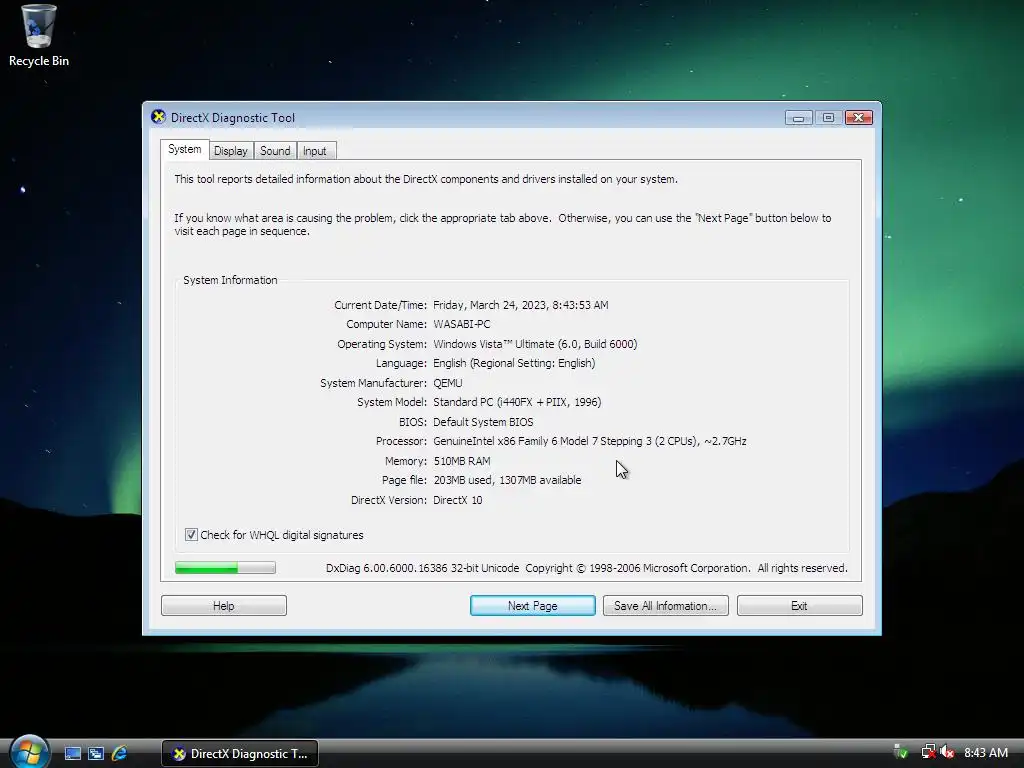The image size is (1024, 768).
Task: Click the computer name 'WASABI-PC'
Action: click(x=462, y=324)
